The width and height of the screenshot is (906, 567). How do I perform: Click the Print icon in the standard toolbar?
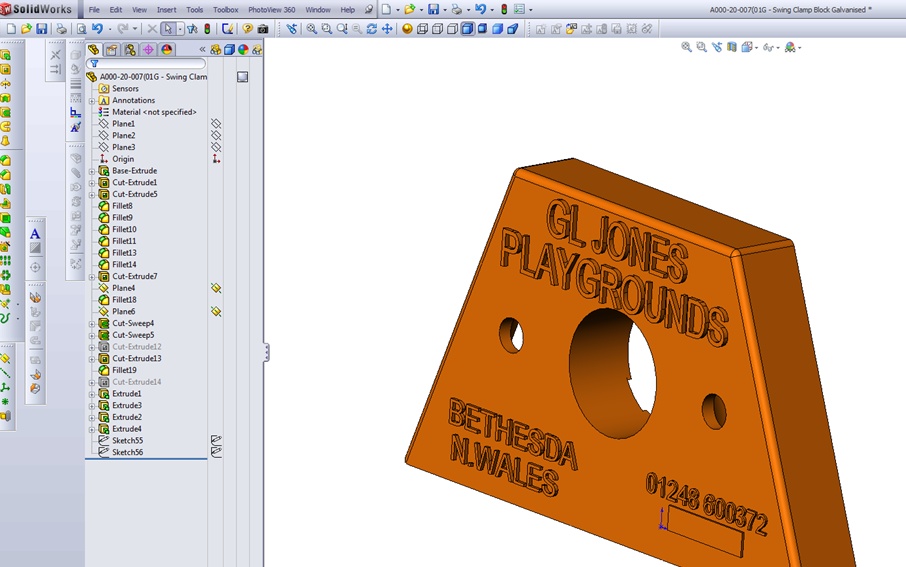tap(61, 28)
